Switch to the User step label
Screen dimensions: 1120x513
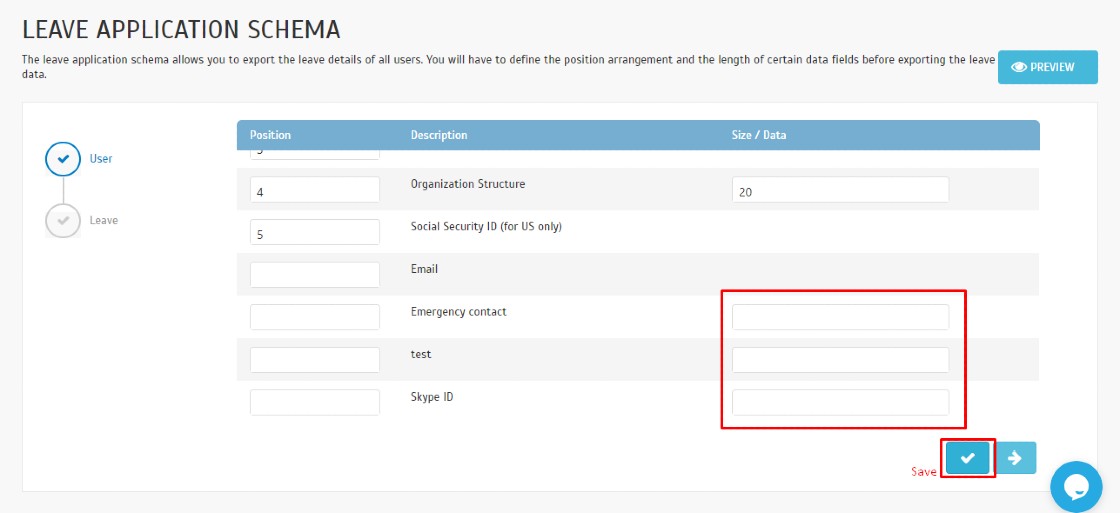(101, 159)
